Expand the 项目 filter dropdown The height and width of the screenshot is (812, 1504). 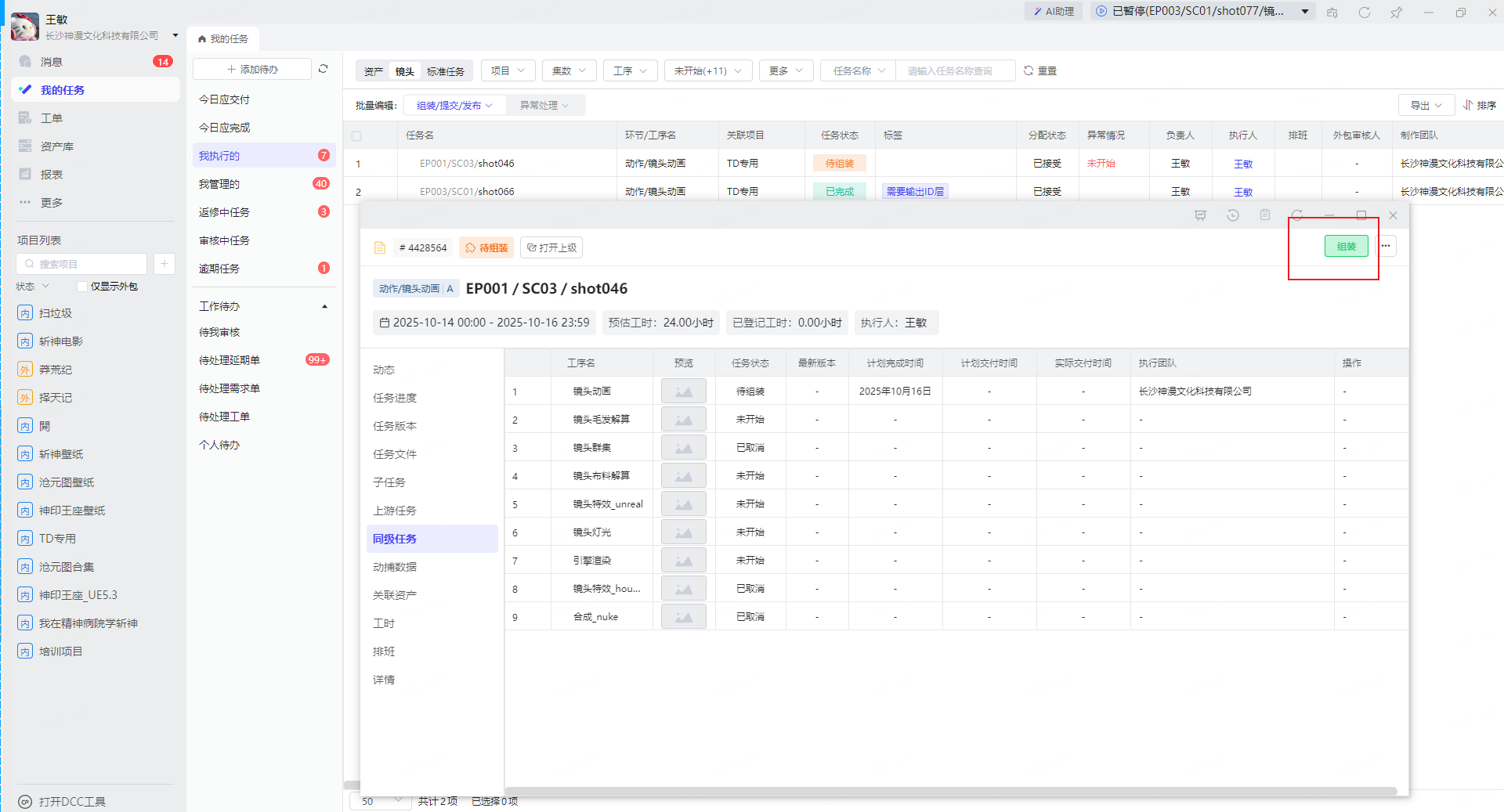coord(508,71)
